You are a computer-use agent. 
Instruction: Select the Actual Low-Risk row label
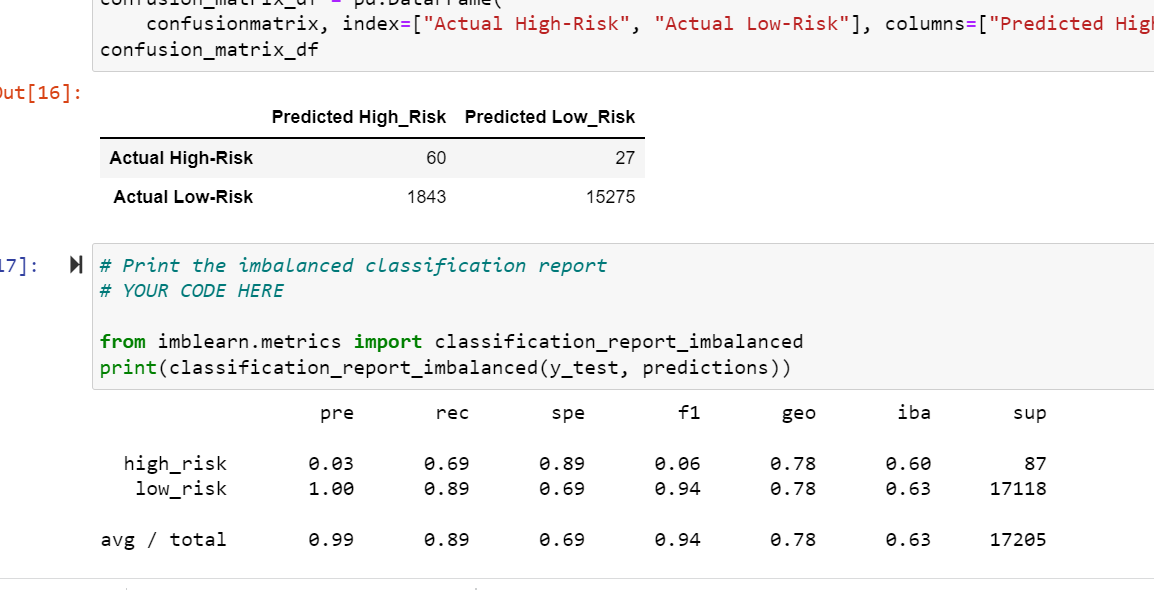coord(182,197)
